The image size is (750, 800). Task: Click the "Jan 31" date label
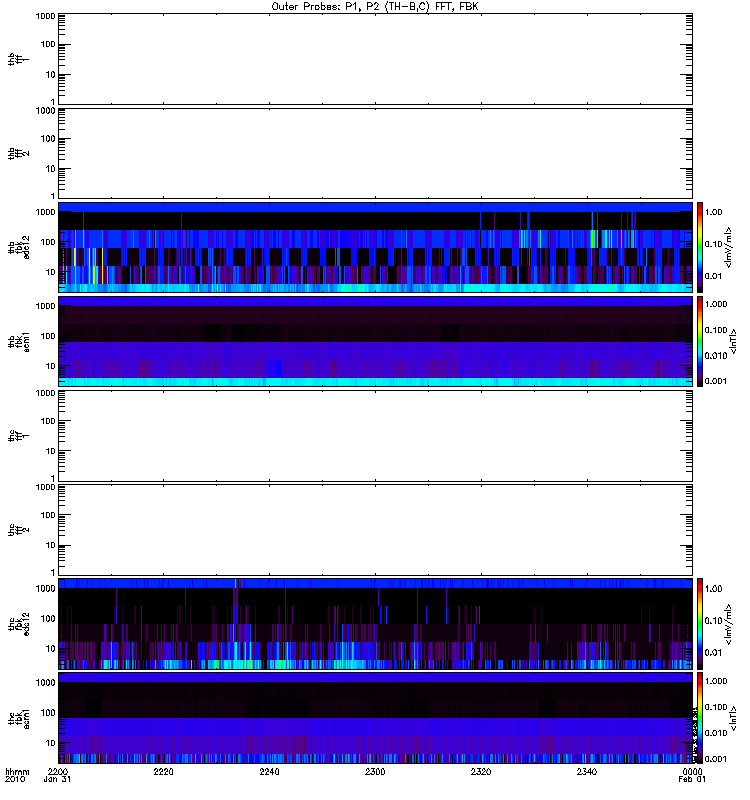click(57, 779)
